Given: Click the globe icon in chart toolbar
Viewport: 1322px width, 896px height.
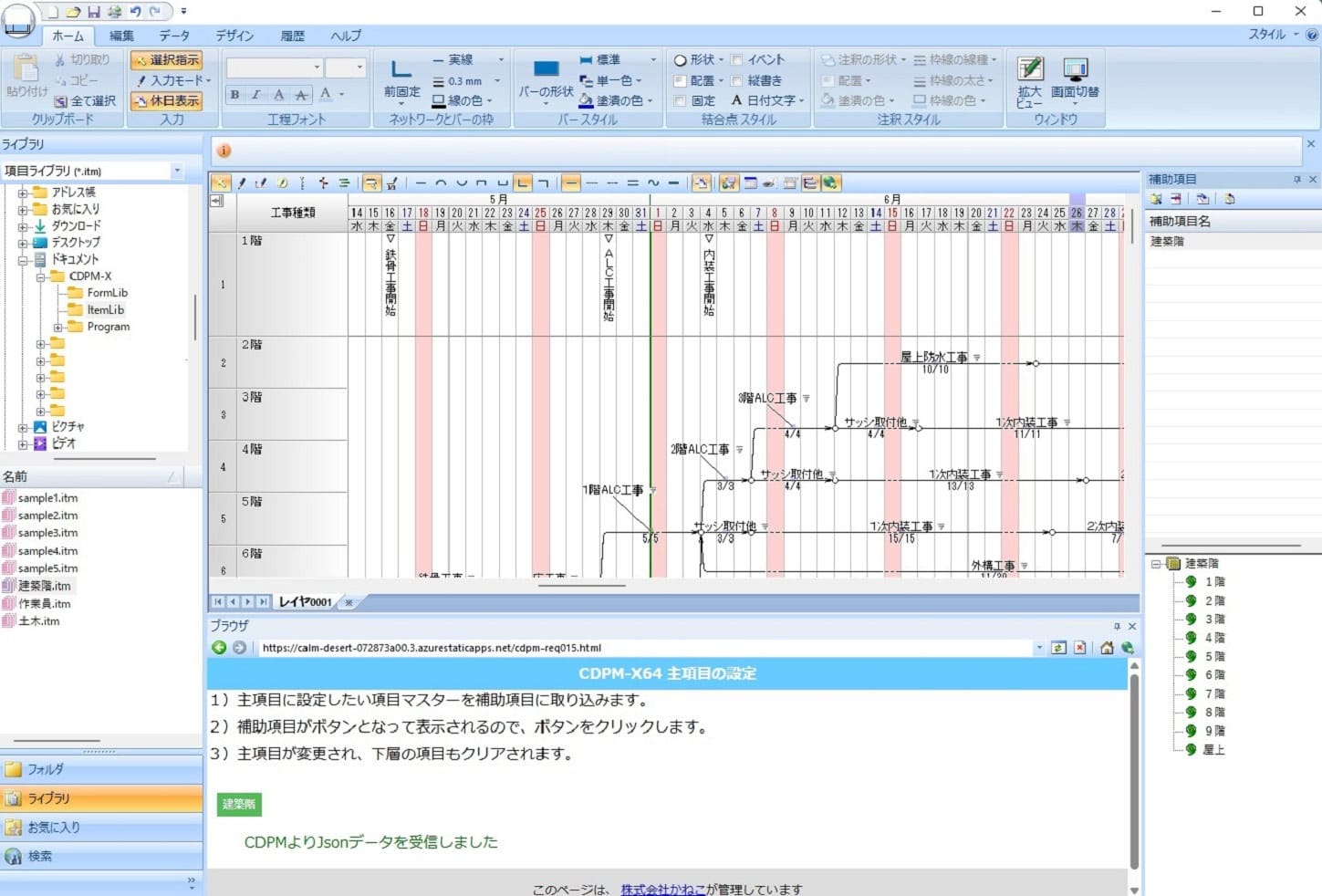Looking at the screenshot, I should coord(830,183).
